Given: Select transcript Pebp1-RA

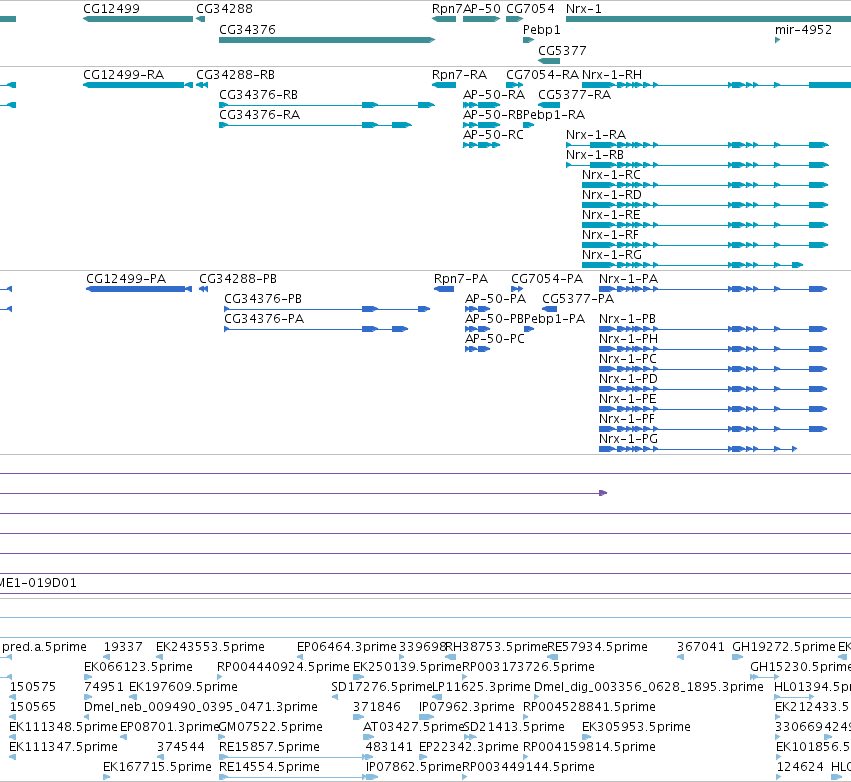Looking at the screenshot, I should pos(529,125).
